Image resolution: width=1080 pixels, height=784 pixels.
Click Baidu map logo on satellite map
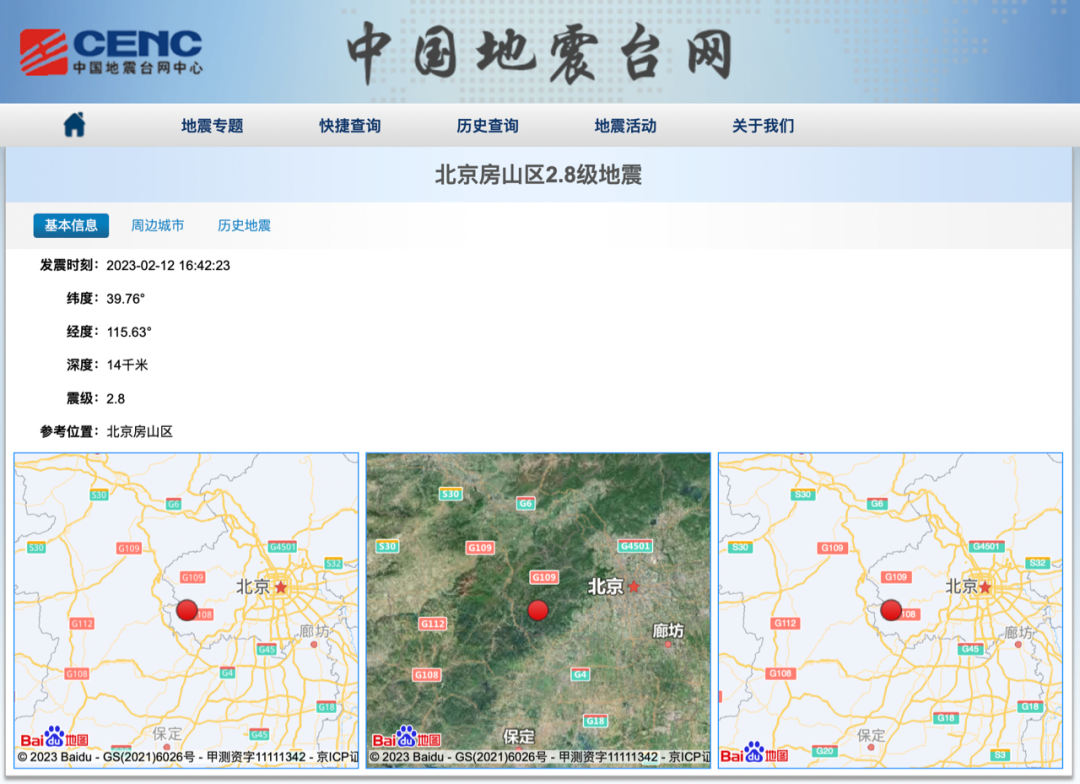[406, 738]
